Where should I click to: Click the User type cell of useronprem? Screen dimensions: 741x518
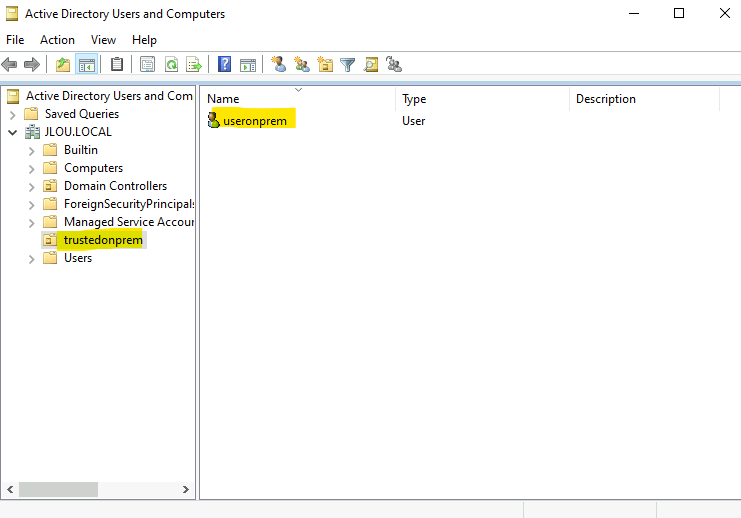coord(414,121)
